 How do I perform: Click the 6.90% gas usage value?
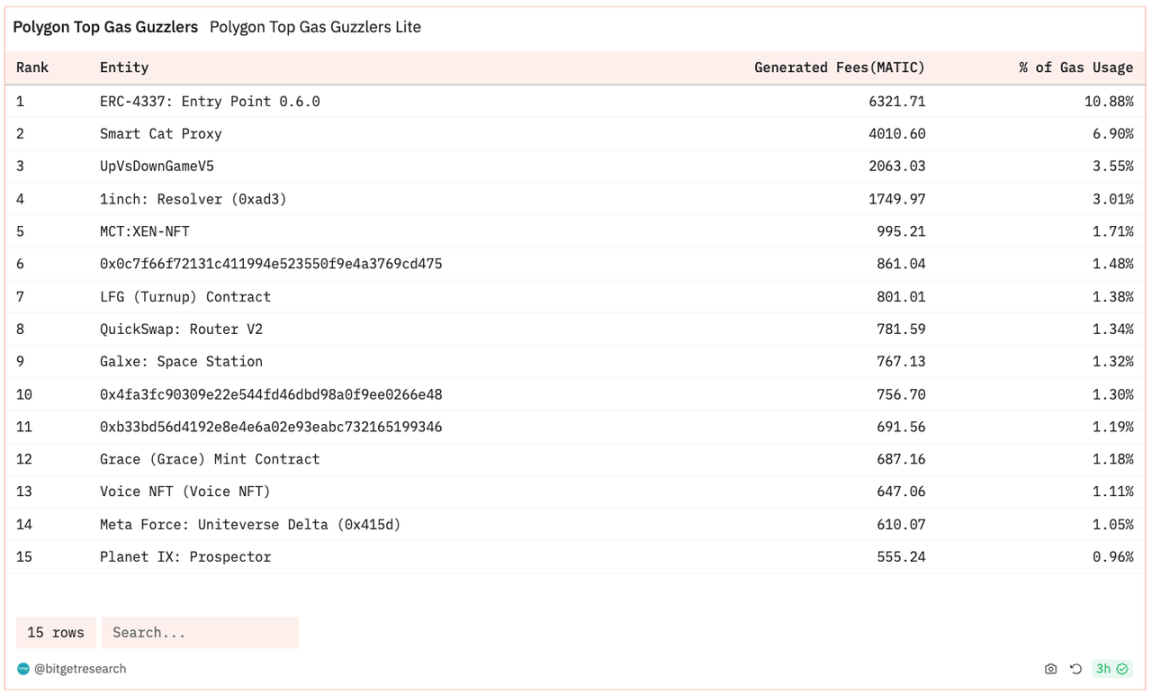pyautogui.click(x=1113, y=134)
